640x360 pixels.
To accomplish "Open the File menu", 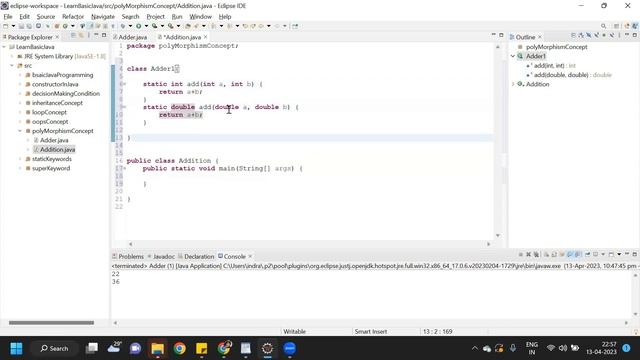I will pyautogui.click(x=8, y=17).
